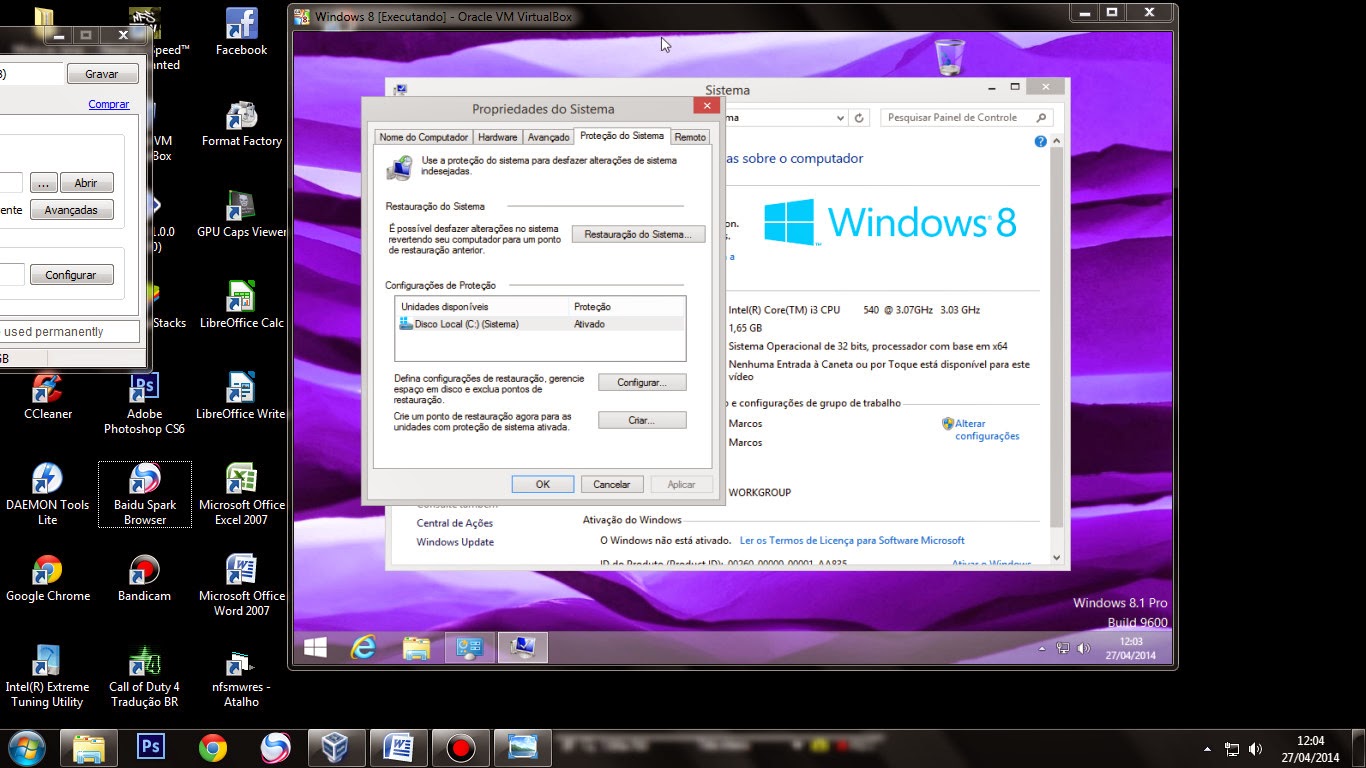Image resolution: width=1366 pixels, height=768 pixels.
Task: Open Word document in host taskbar
Action: pyautogui.click(x=398, y=747)
